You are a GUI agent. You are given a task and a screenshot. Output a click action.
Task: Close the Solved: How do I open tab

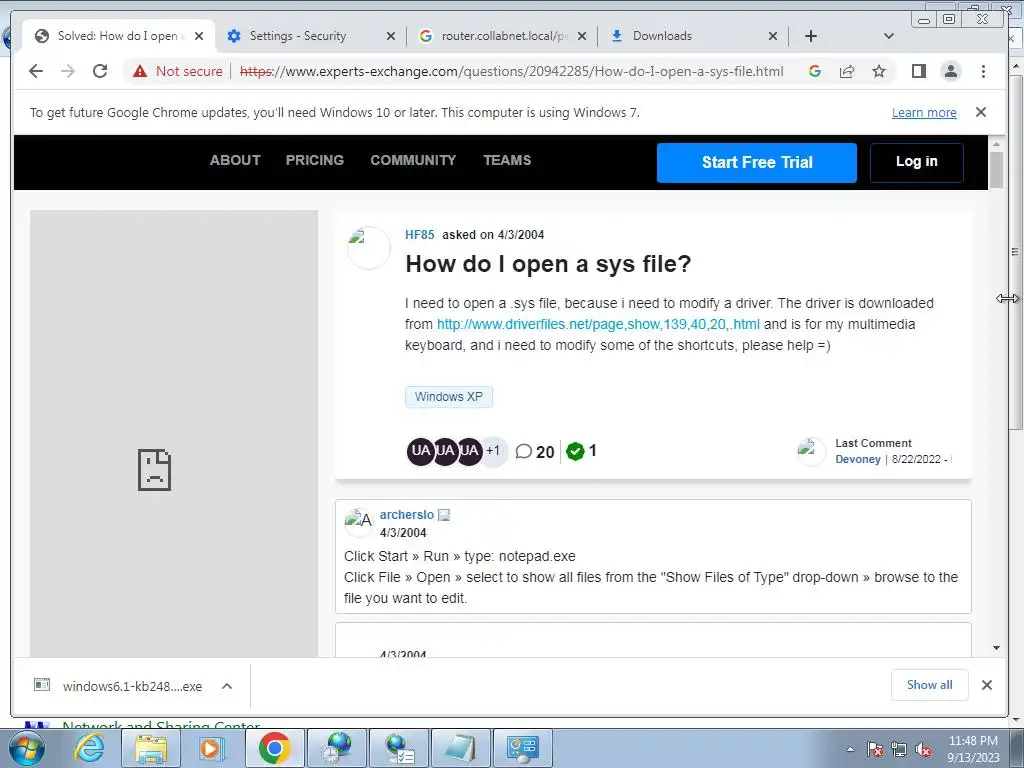pyautogui.click(x=199, y=36)
